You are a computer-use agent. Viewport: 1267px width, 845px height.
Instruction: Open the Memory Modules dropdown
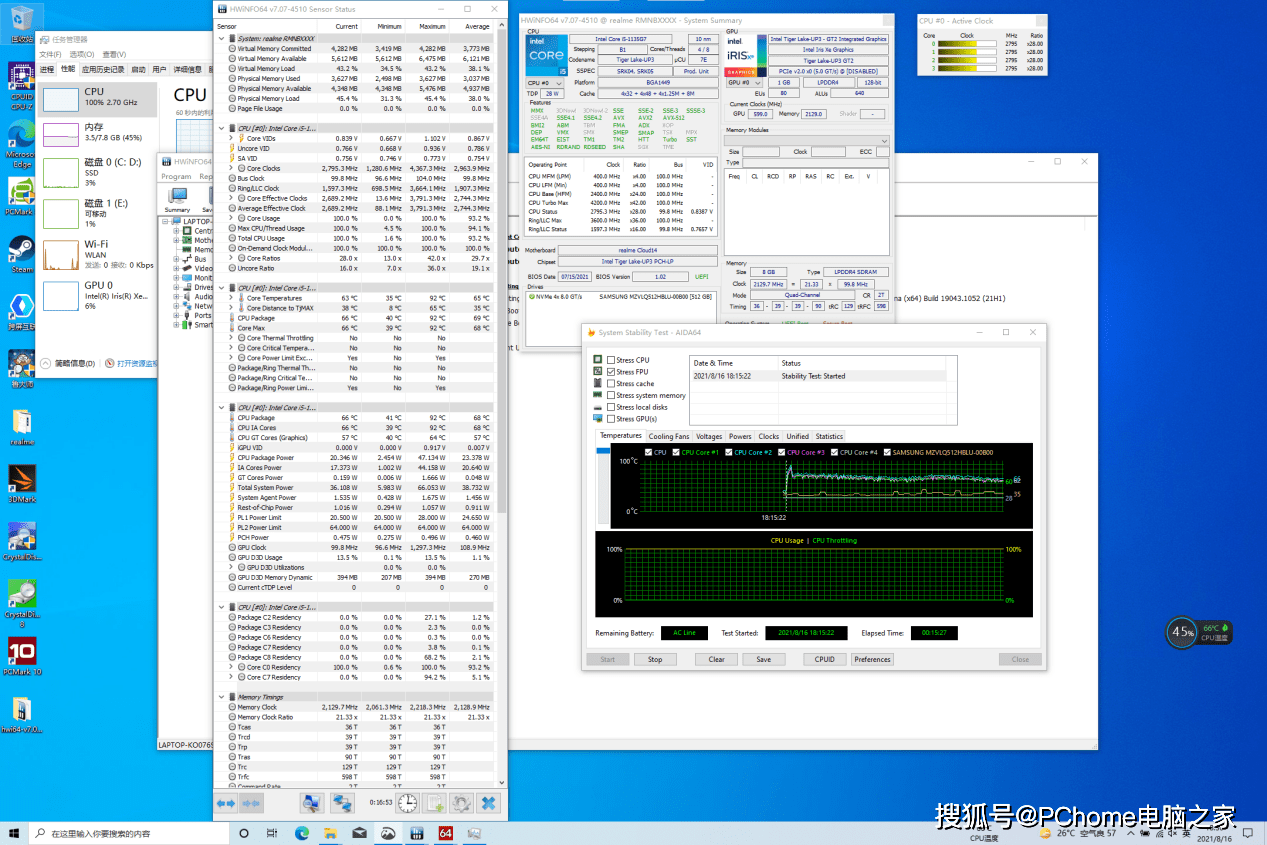point(808,141)
